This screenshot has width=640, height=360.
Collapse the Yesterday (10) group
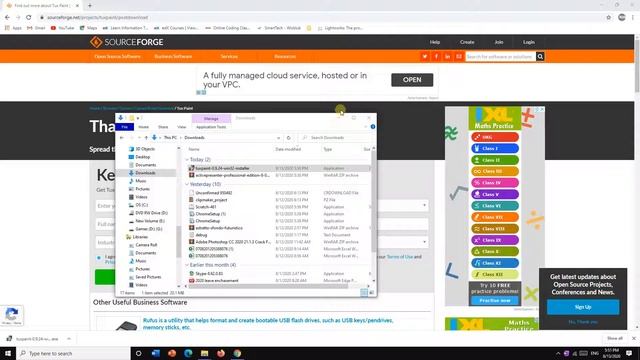(187, 184)
